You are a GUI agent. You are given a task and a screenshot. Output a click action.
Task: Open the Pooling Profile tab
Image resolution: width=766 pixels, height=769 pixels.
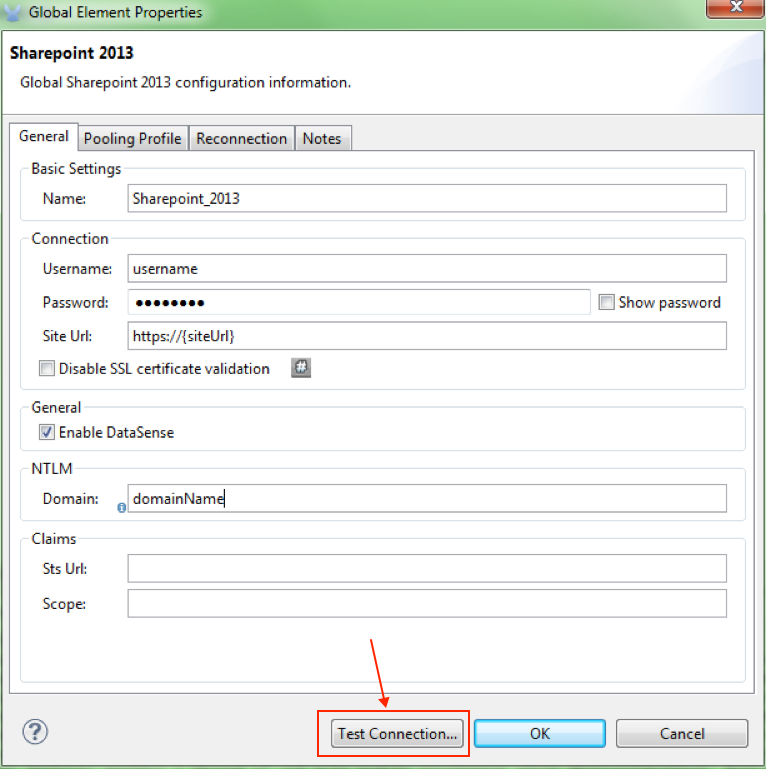(x=133, y=138)
